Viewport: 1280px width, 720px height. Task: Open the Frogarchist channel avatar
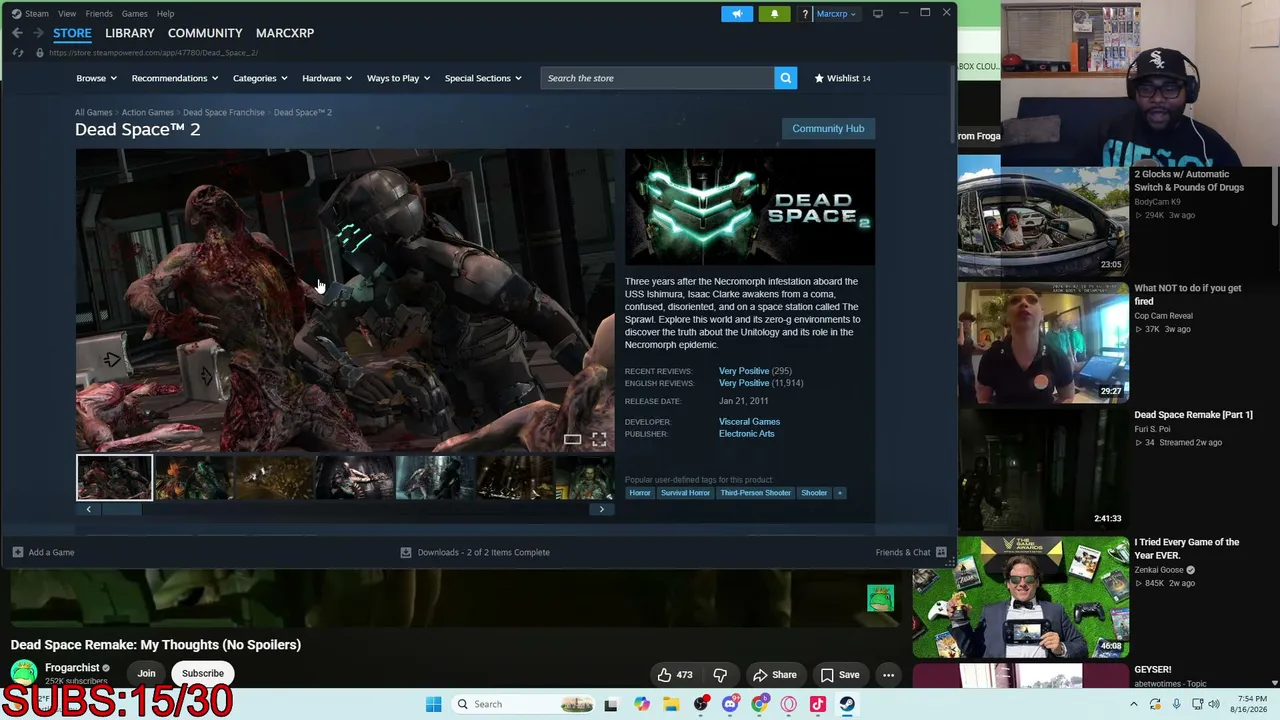pyautogui.click(x=24, y=672)
